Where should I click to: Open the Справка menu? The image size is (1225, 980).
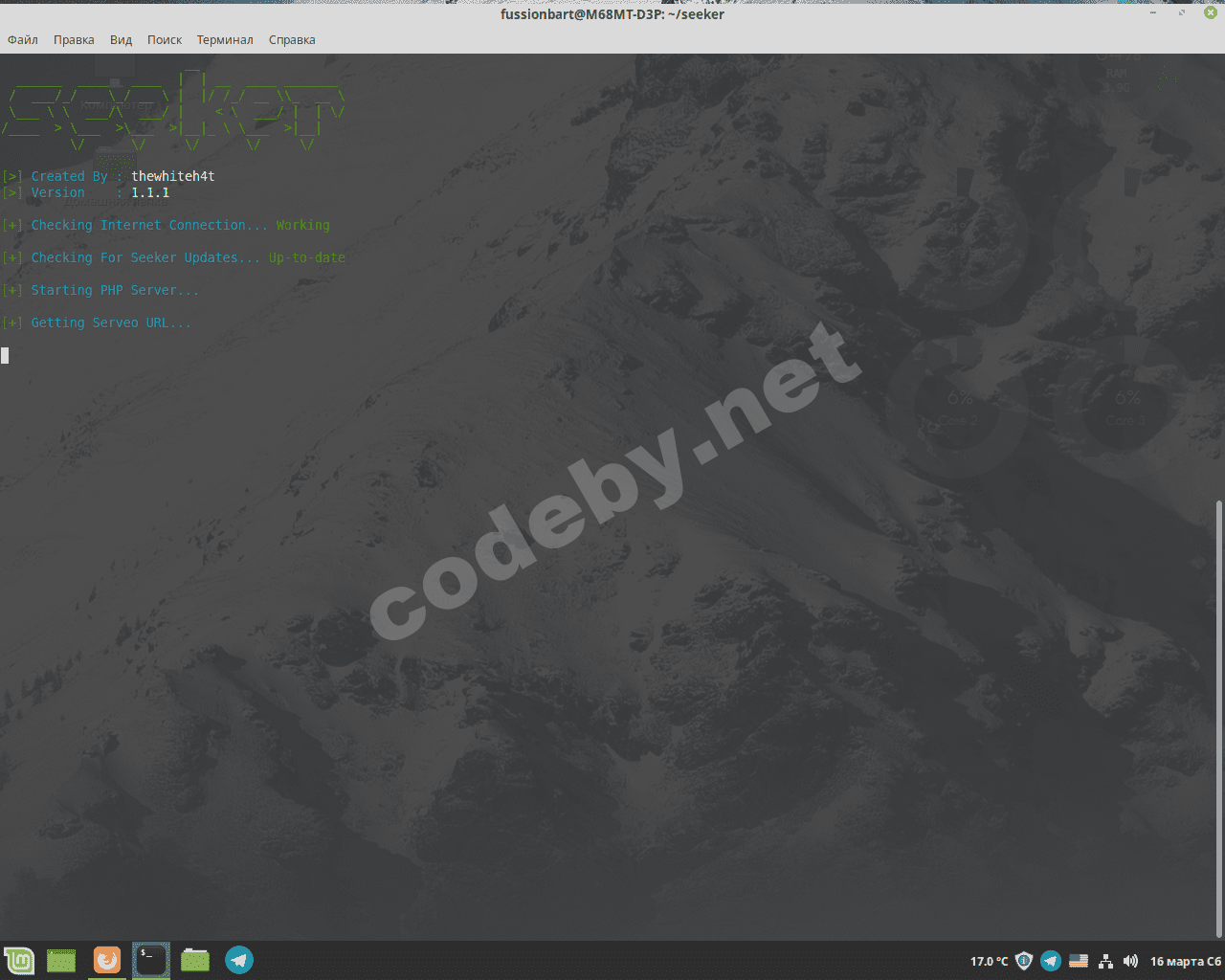tap(292, 40)
